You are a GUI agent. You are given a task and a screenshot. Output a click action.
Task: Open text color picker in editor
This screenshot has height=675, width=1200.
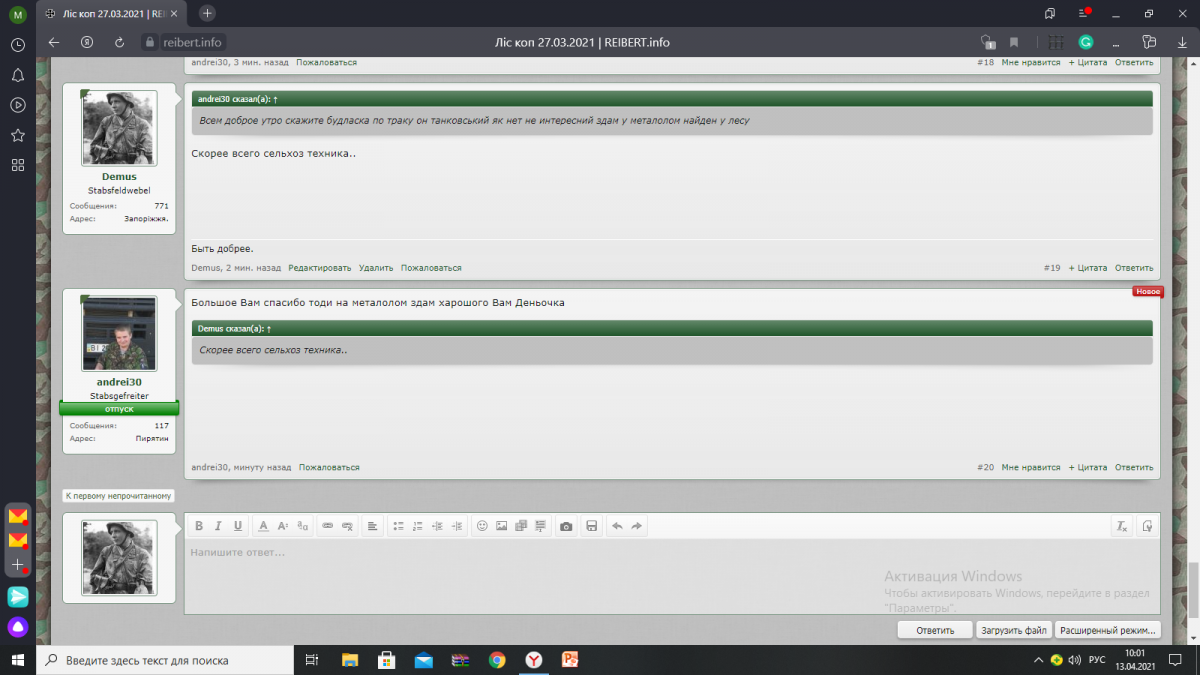264,526
